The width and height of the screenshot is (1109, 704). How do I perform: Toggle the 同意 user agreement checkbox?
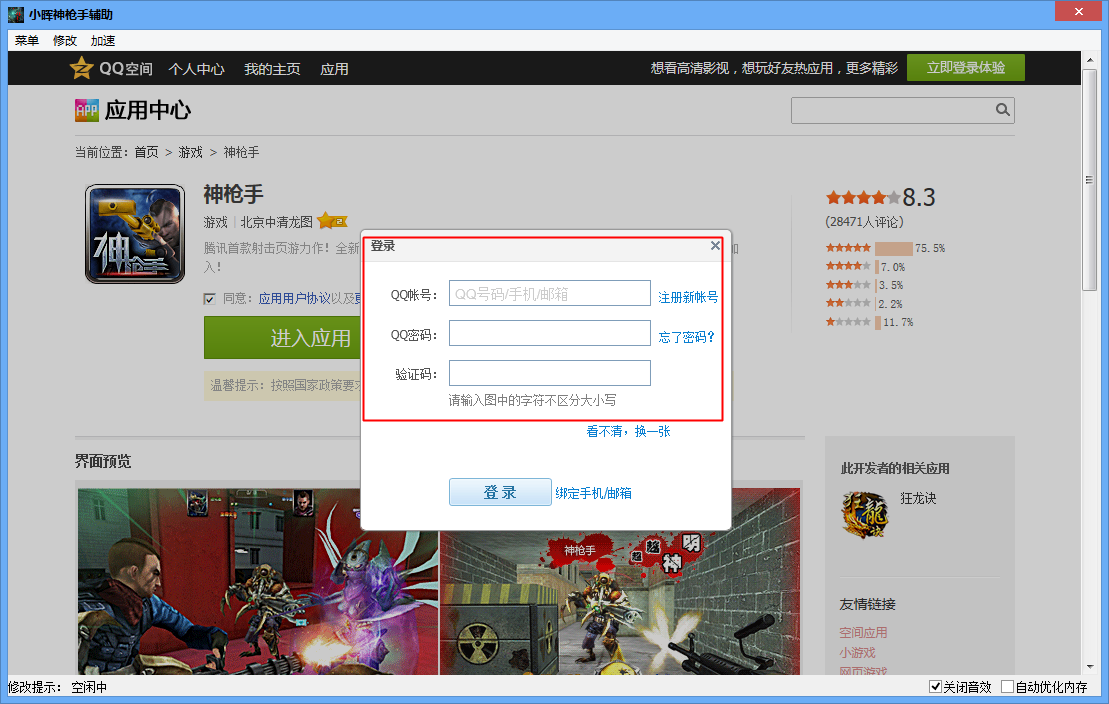click(209, 299)
